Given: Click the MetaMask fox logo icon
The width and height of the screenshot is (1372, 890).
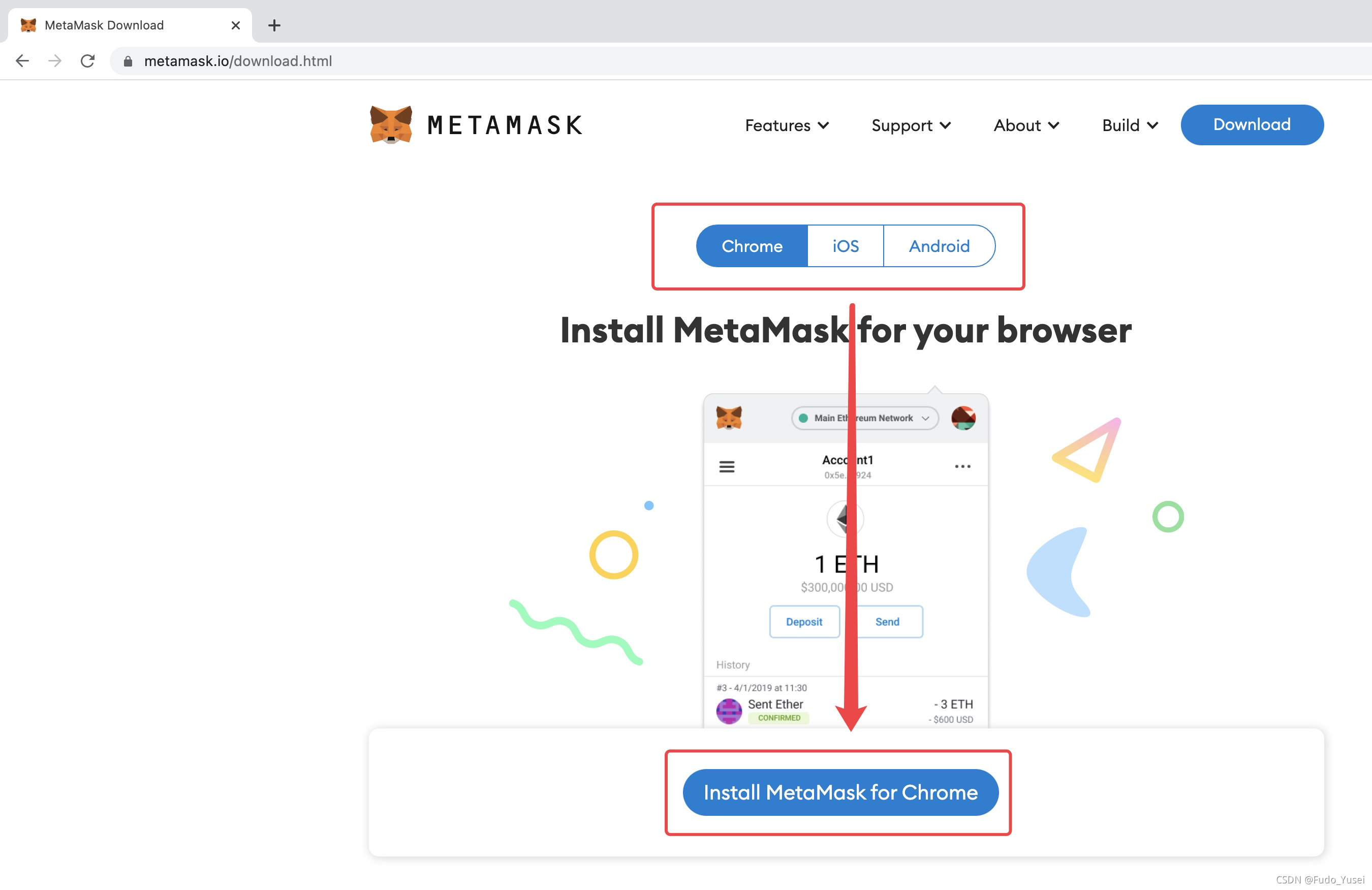Looking at the screenshot, I should [x=389, y=124].
